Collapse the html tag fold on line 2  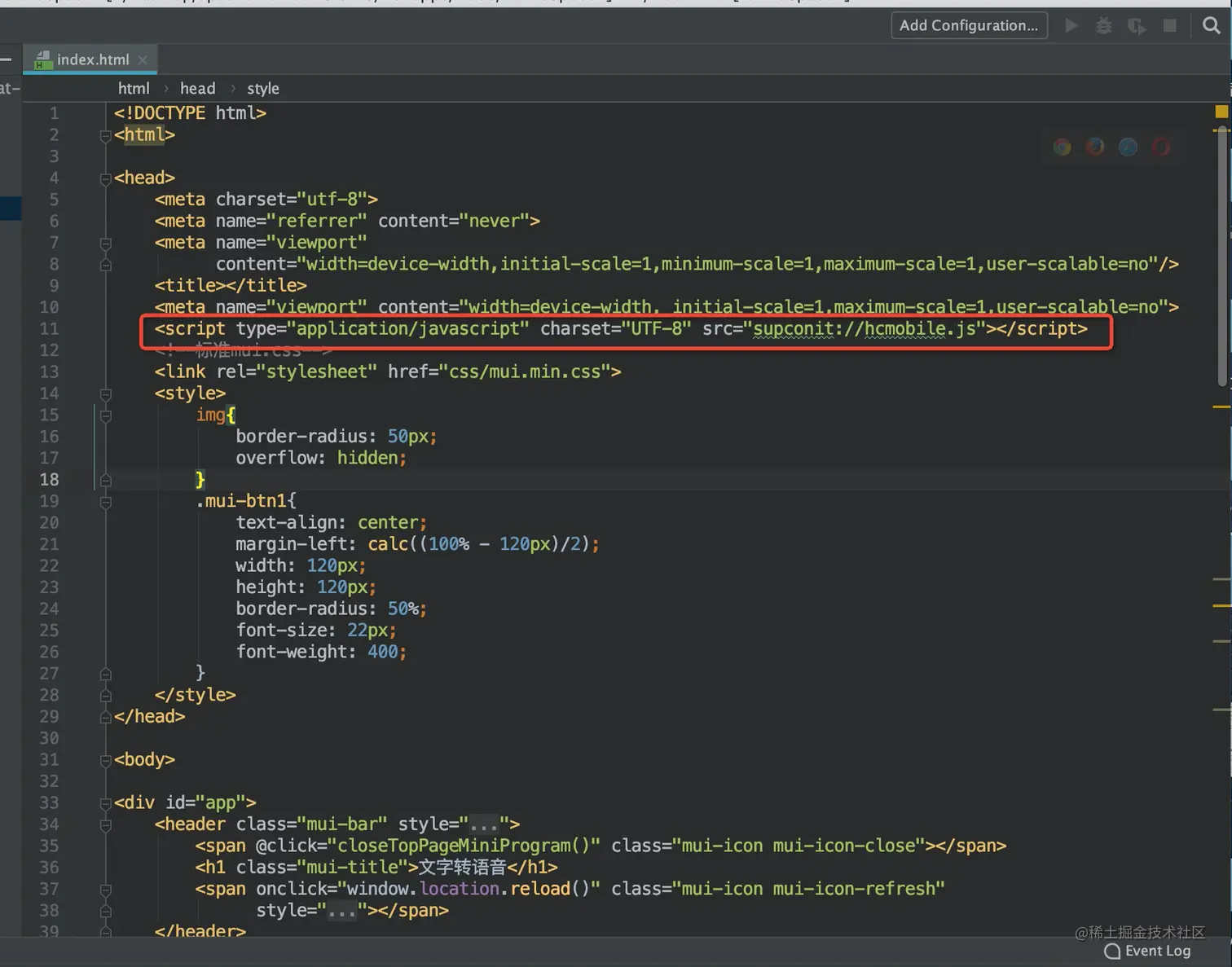(x=105, y=136)
